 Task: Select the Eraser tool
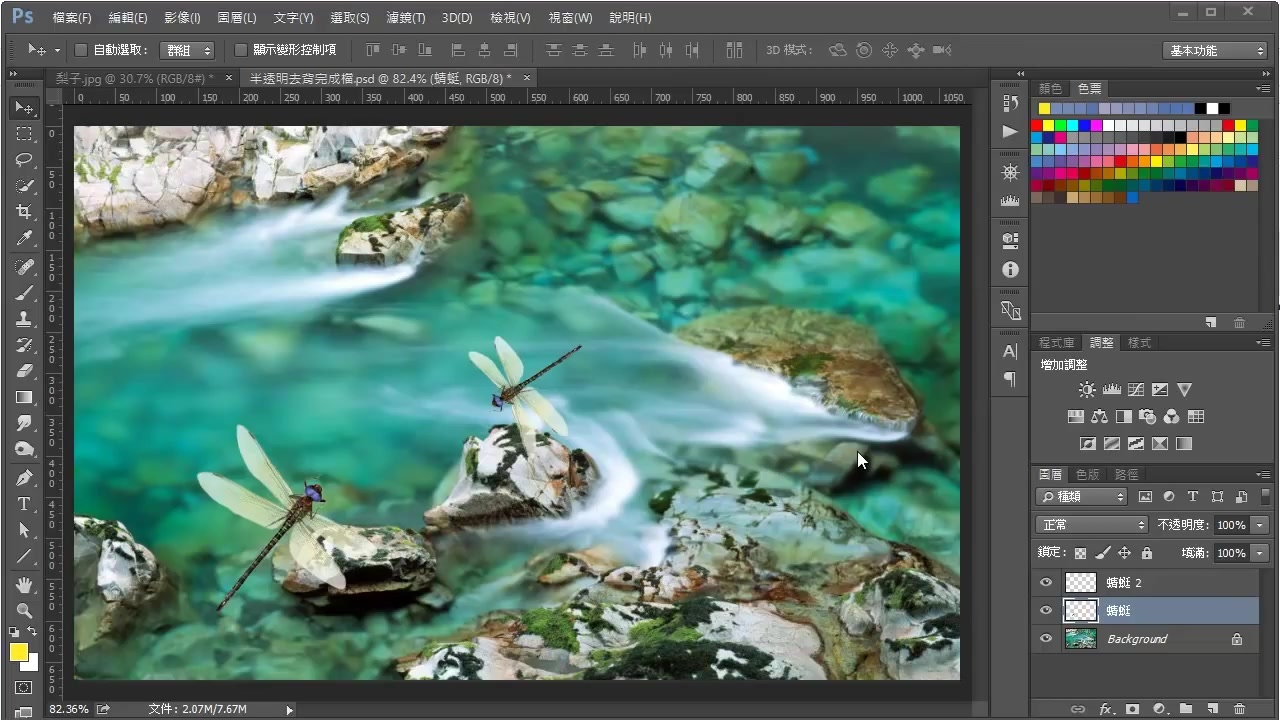(25, 371)
